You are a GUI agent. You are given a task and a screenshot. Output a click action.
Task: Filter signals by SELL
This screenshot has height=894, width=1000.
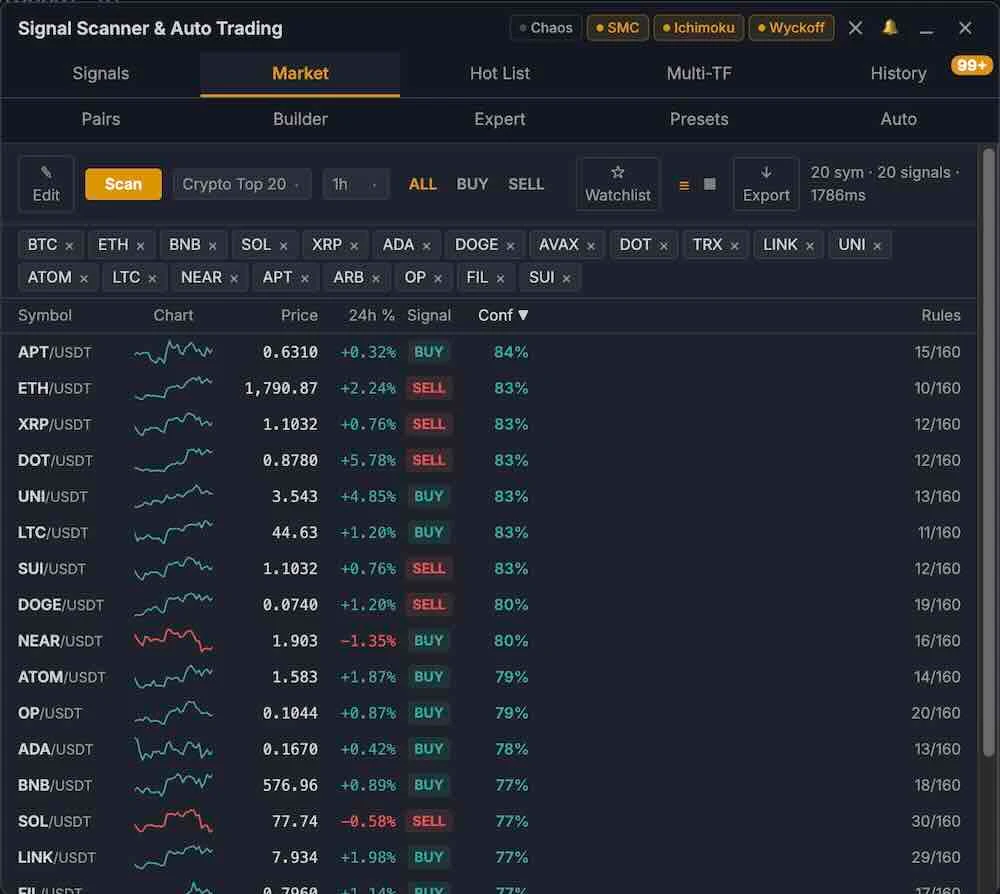click(526, 184)
